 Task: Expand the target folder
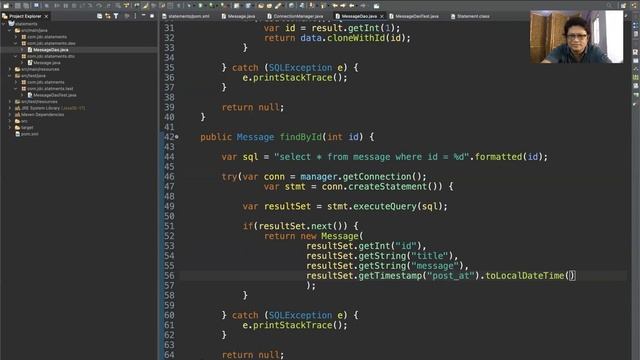[x=10, y=128]
